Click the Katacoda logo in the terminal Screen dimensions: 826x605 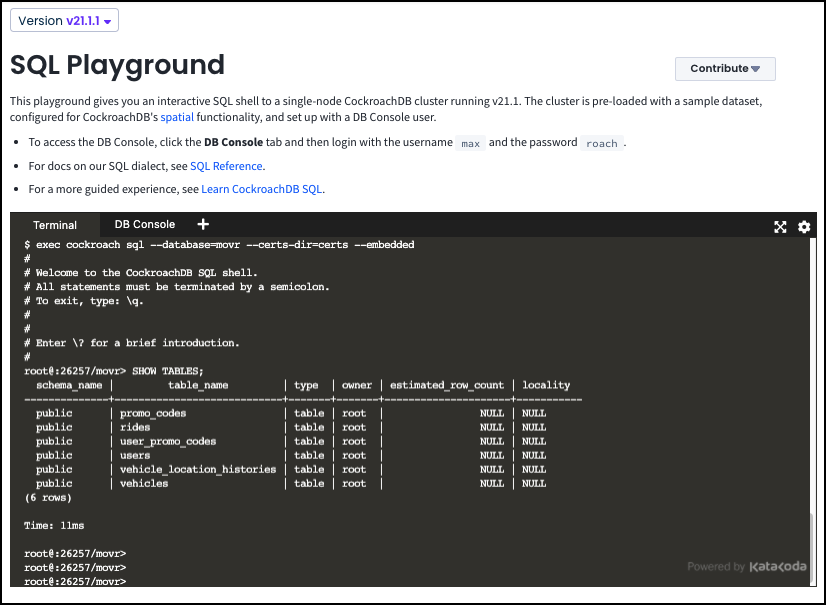pos(778,567)
